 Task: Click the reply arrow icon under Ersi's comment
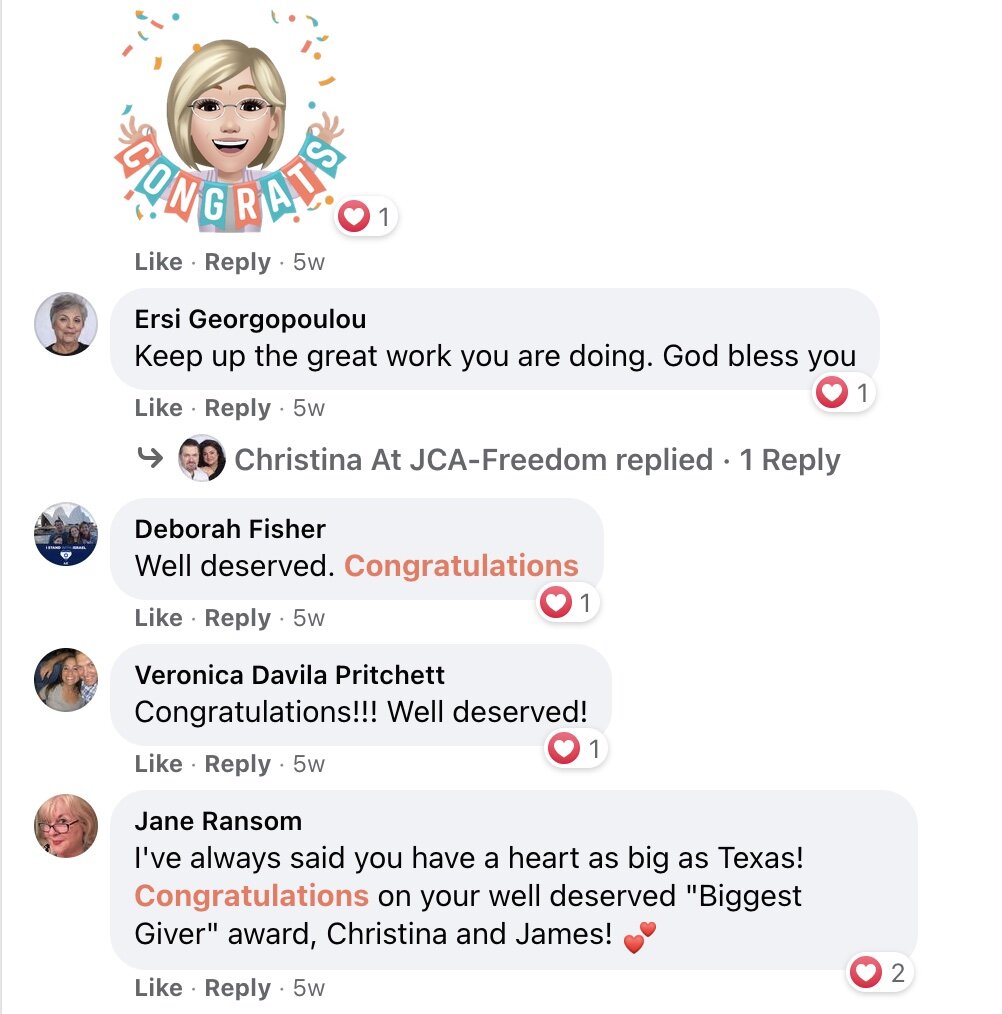(x=150, y=458)
